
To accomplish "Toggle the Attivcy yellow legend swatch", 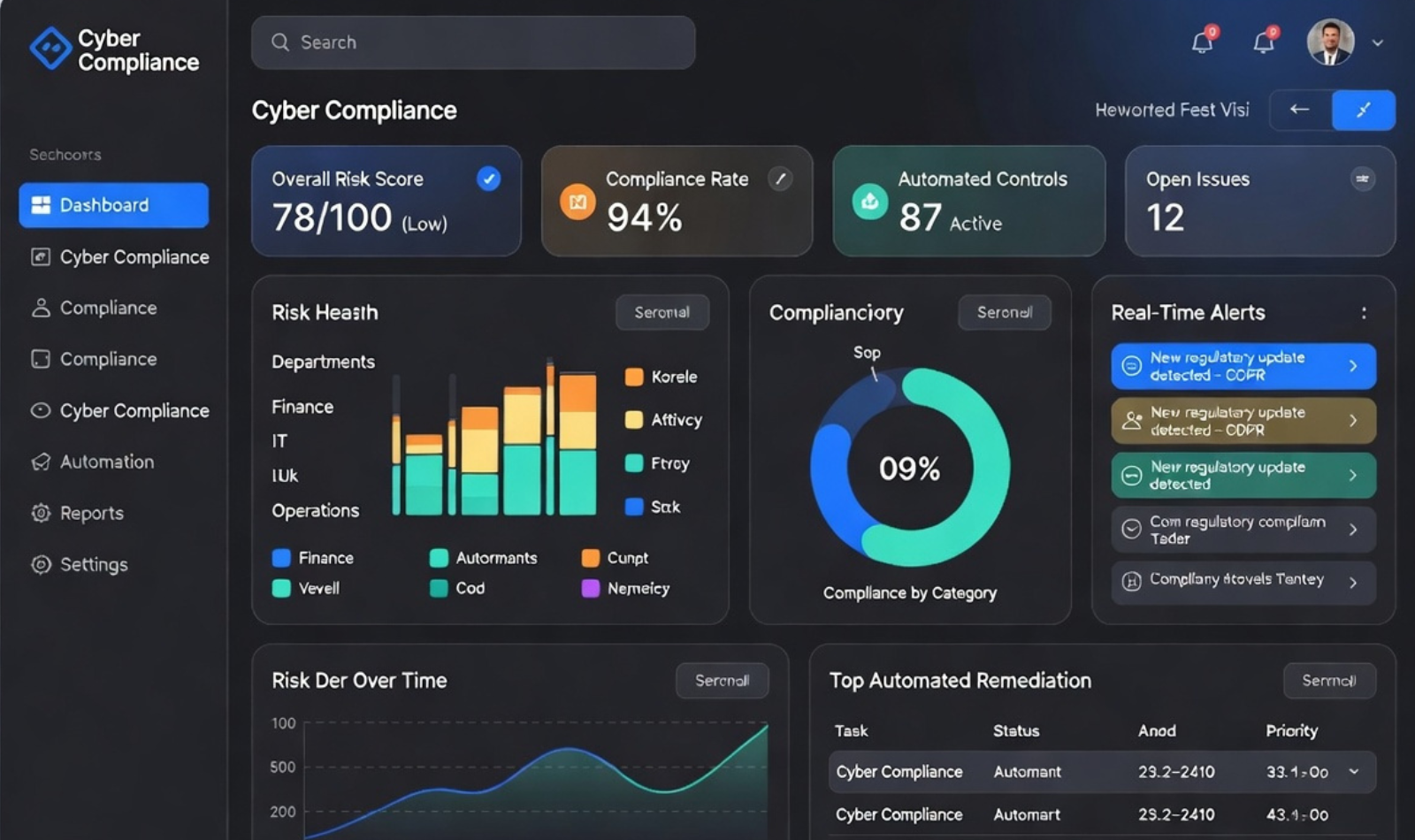I will [x=634, y=420].
